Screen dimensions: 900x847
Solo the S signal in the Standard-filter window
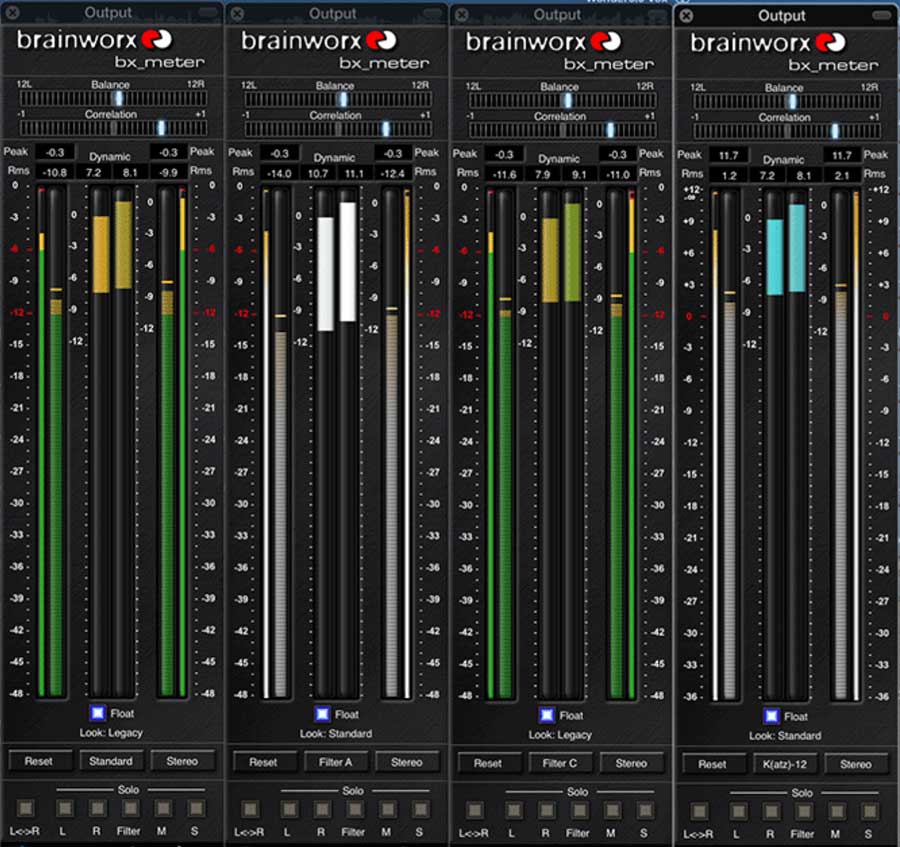pos(196,809)
